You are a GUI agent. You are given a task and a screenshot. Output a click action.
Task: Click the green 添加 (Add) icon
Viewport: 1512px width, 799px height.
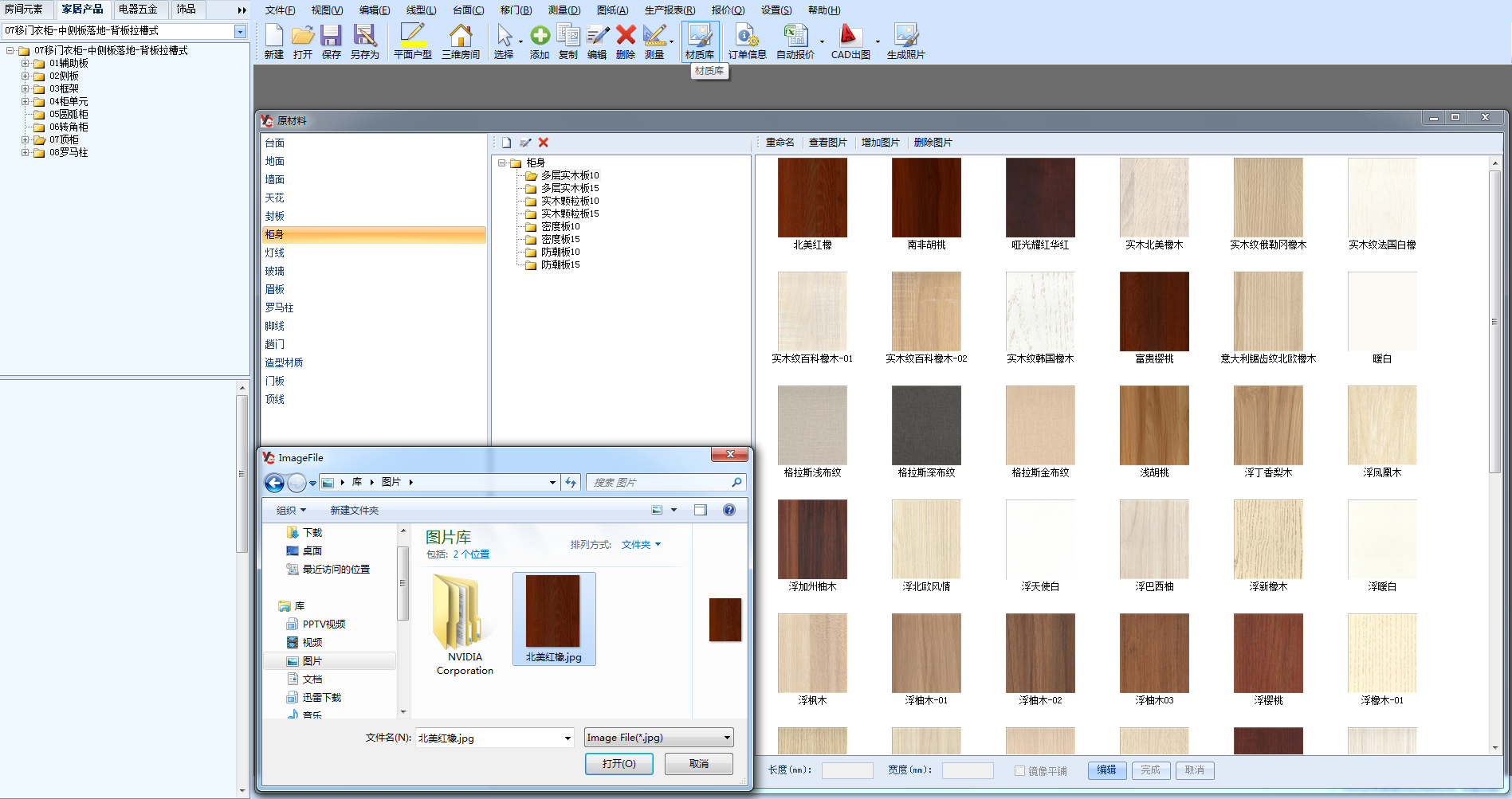coord(540,41)
